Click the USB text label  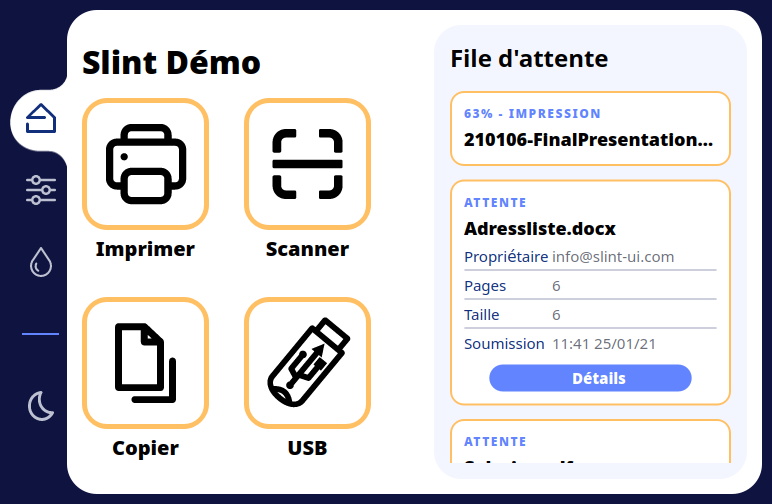point(307,448)
